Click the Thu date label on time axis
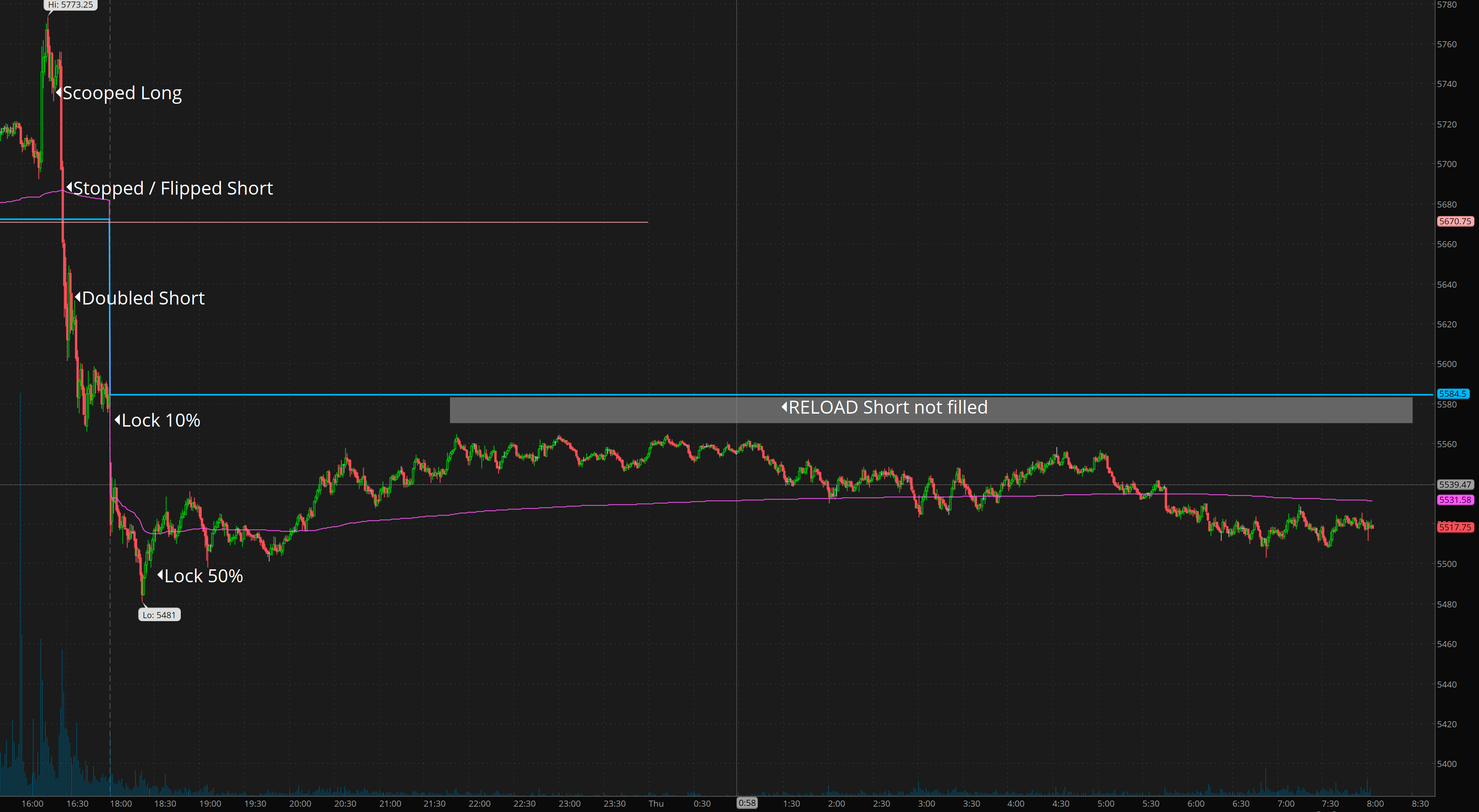Screen dimensions: 1479x812 coord(656,803)
